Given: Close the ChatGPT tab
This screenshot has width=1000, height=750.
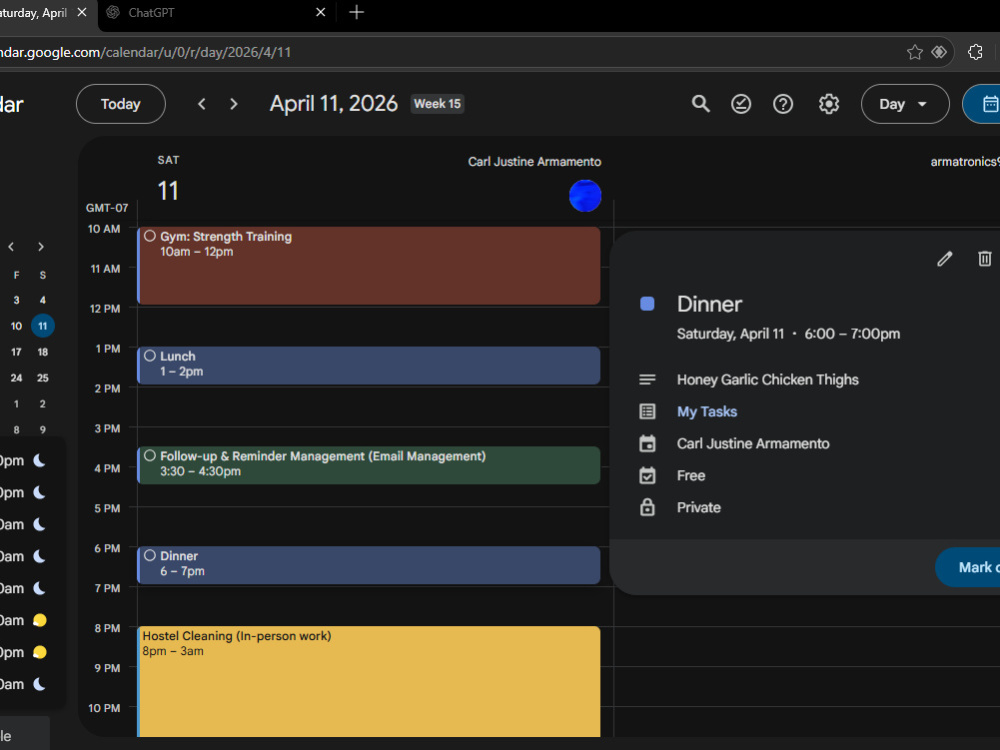Looking at the screenshot, I should 321,12.
